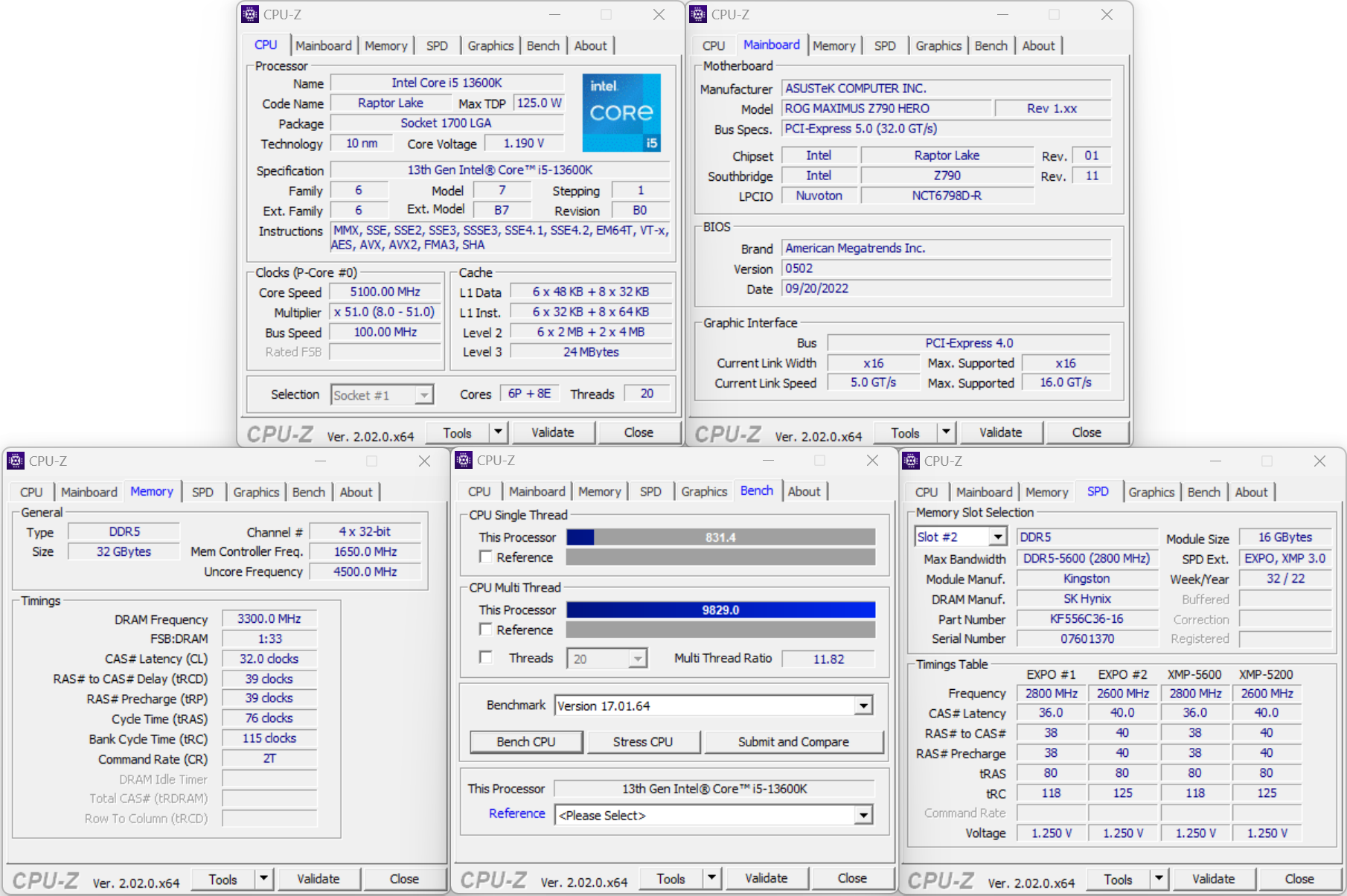The width and height of the screenshot is (1347, 896).
Task: Minimize the Memory window
Action: [x=320, y=461]
